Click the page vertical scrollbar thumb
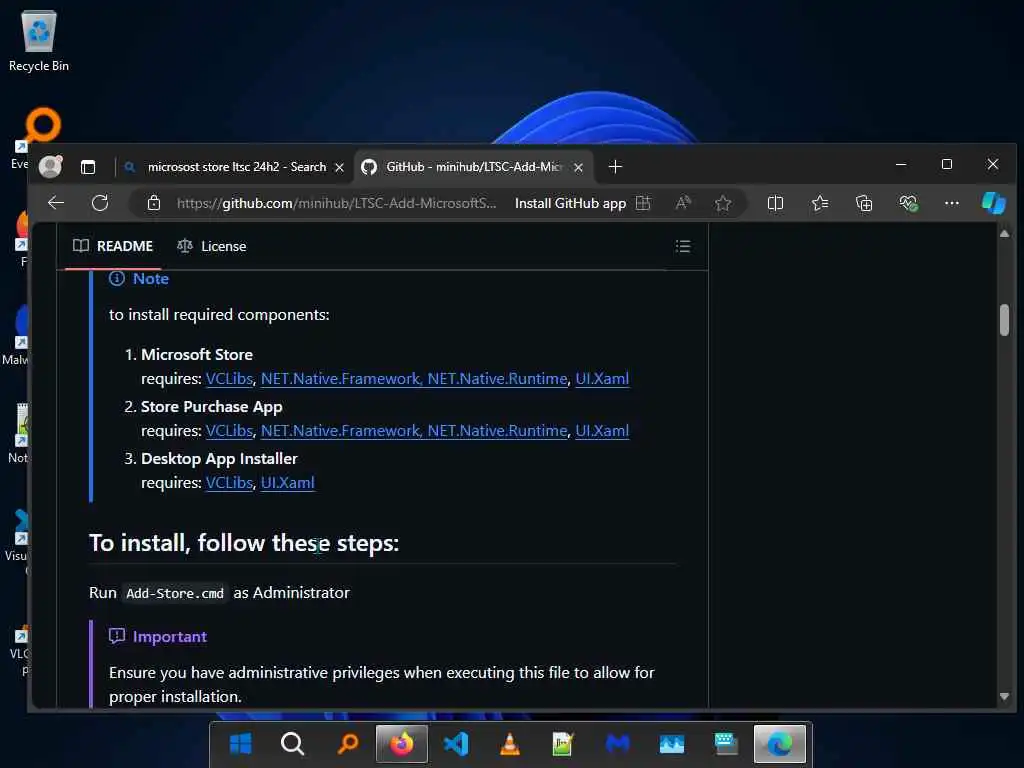The image size is (1024, 768). [x=1004, y=320]
